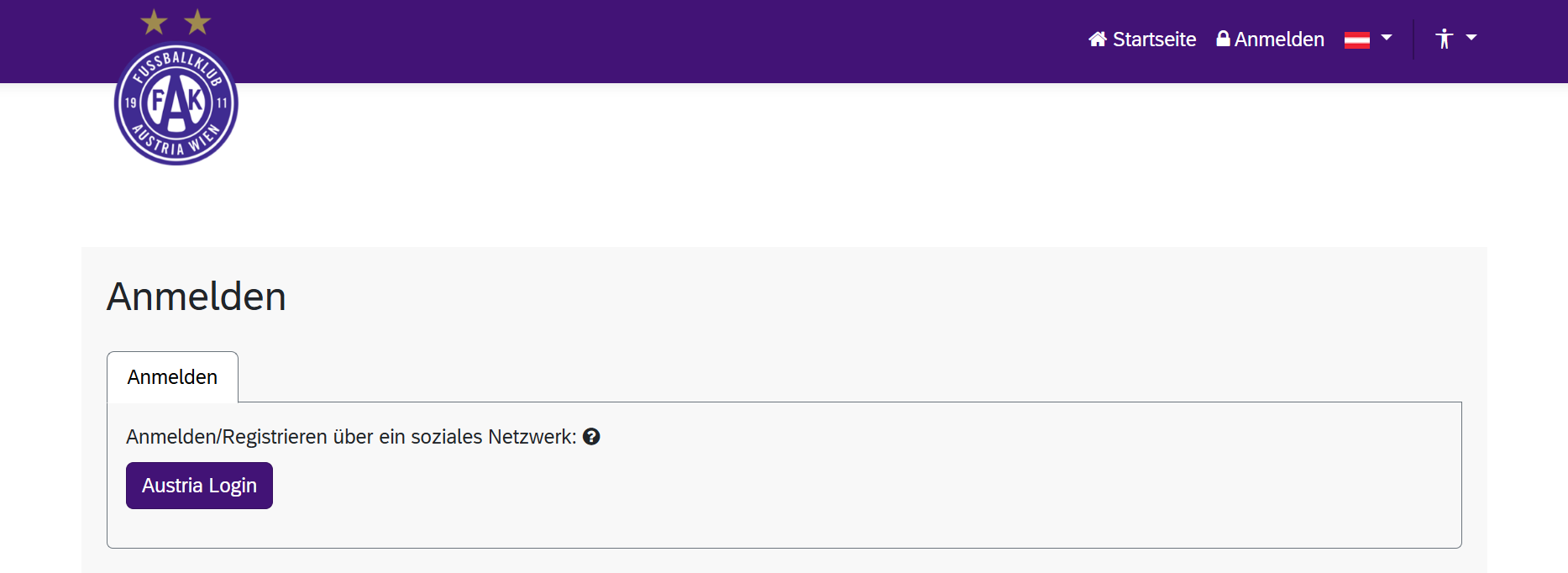Click the gold stars above the logo

176,22
